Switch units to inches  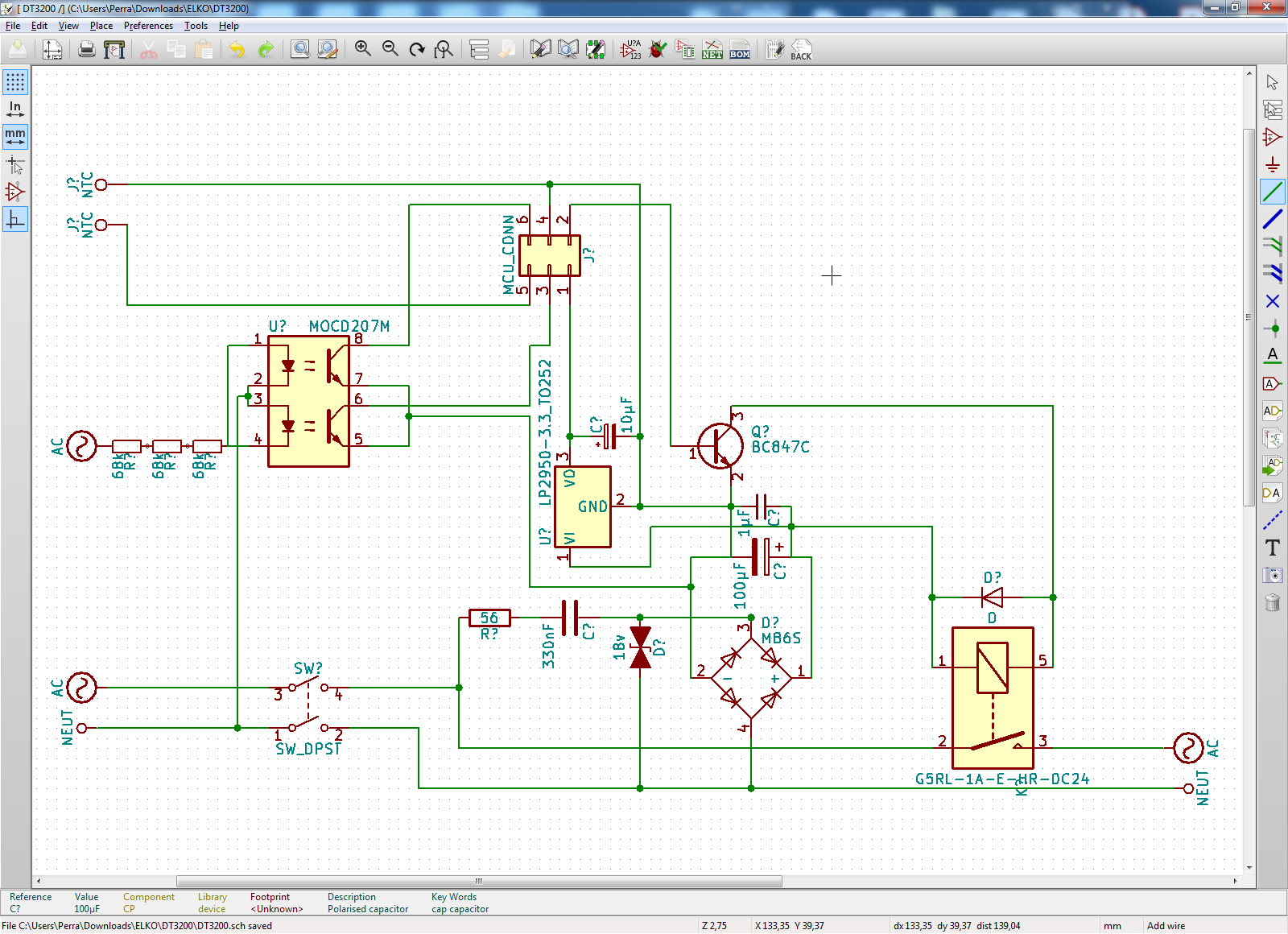point(15,110)
